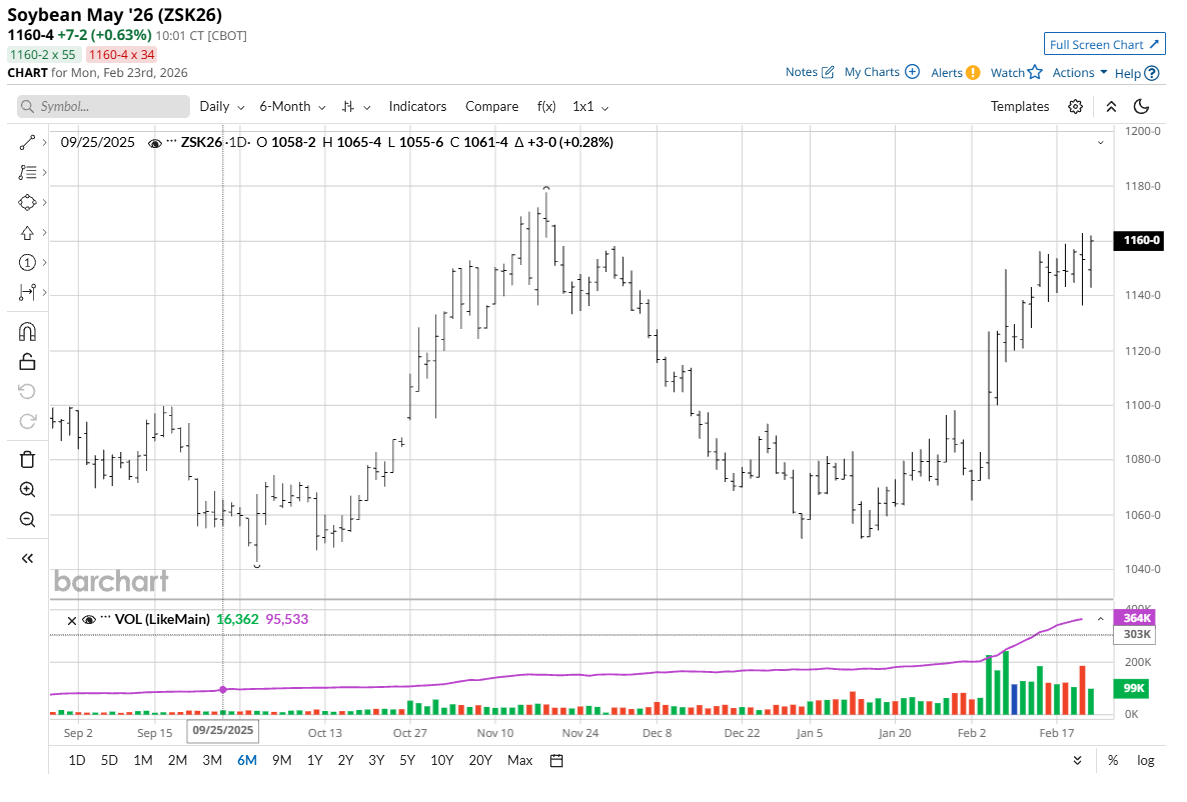Select the 20Y time range
Viewport: 1187px width, 802px height.
[x=481, y=760]
